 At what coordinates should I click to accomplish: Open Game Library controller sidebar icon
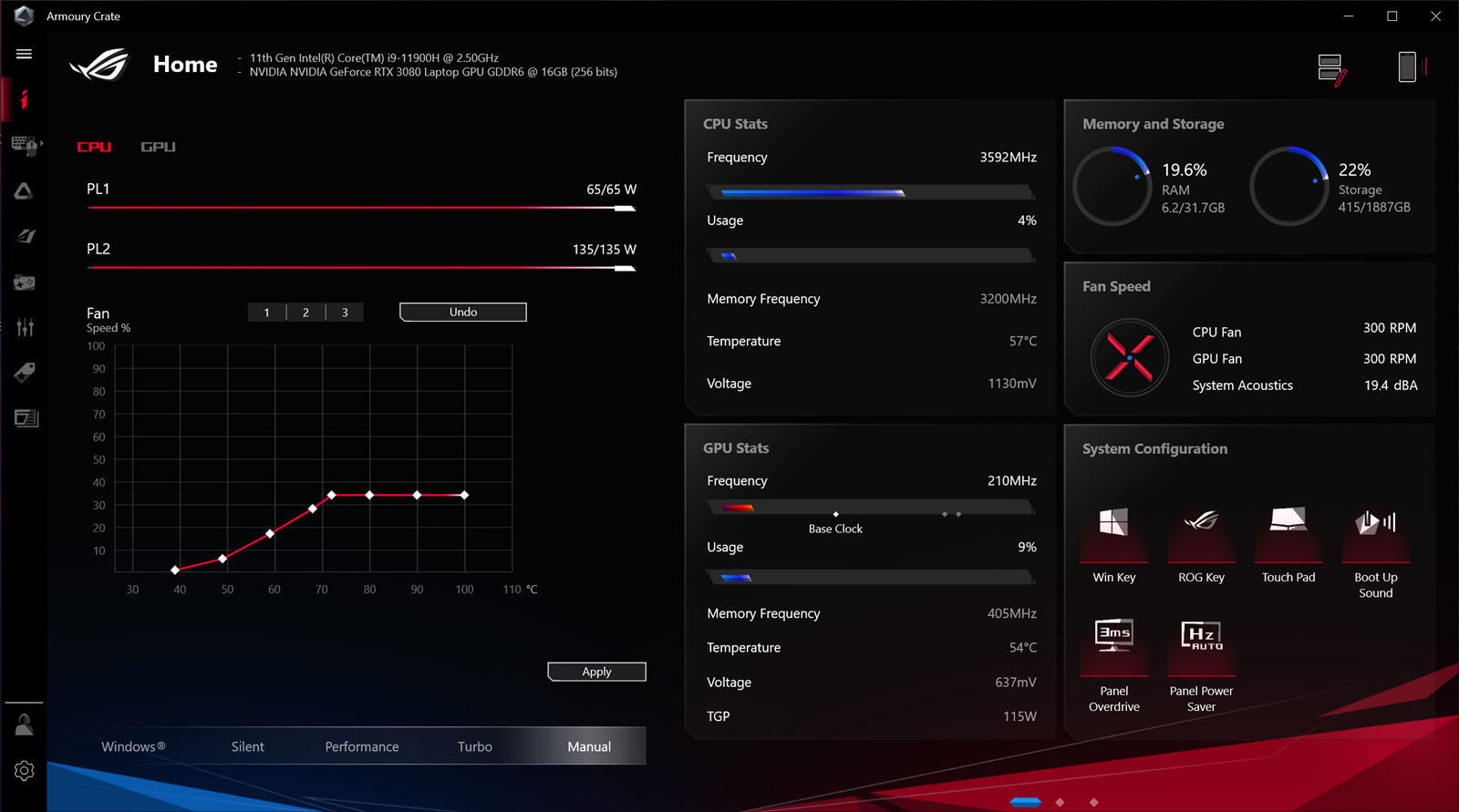pyautogui.click(x=25, y=283)
